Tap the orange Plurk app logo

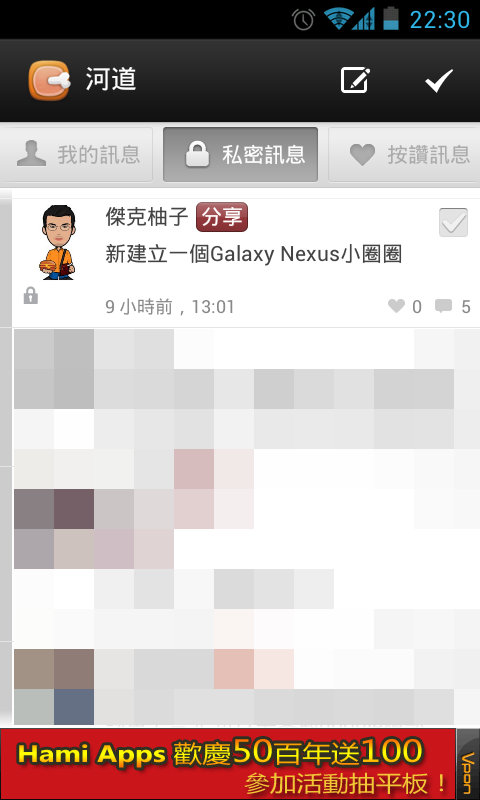tap(48, 80)
